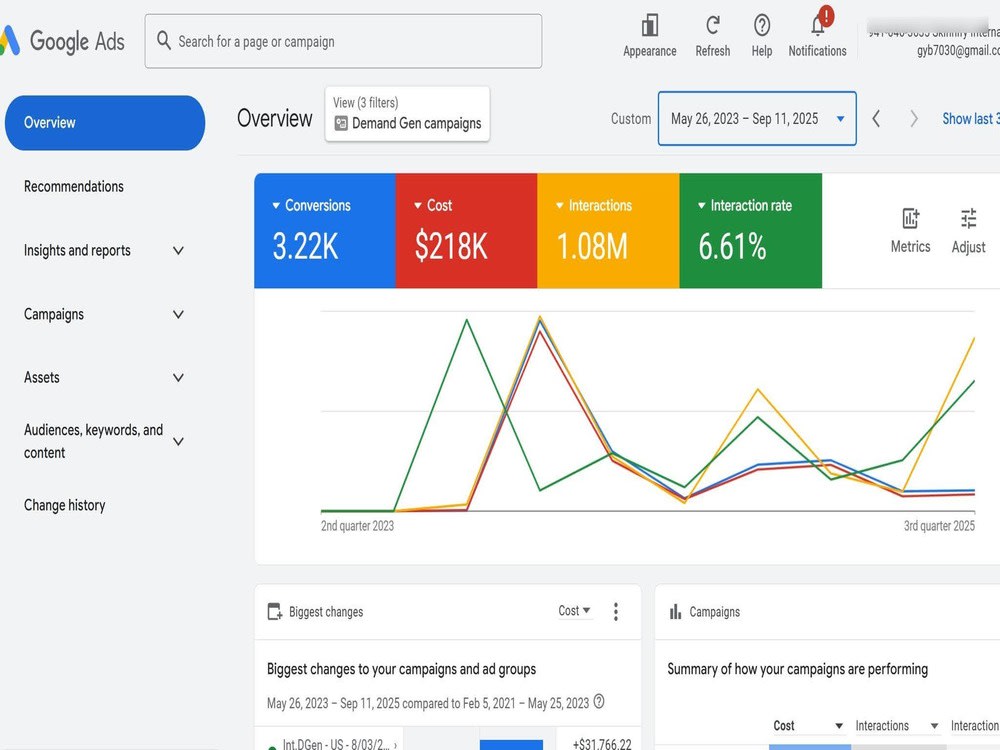Click Summary of how your campaigns are performing
Viewport: 1000px width, 750px height.
pos(797,669)
